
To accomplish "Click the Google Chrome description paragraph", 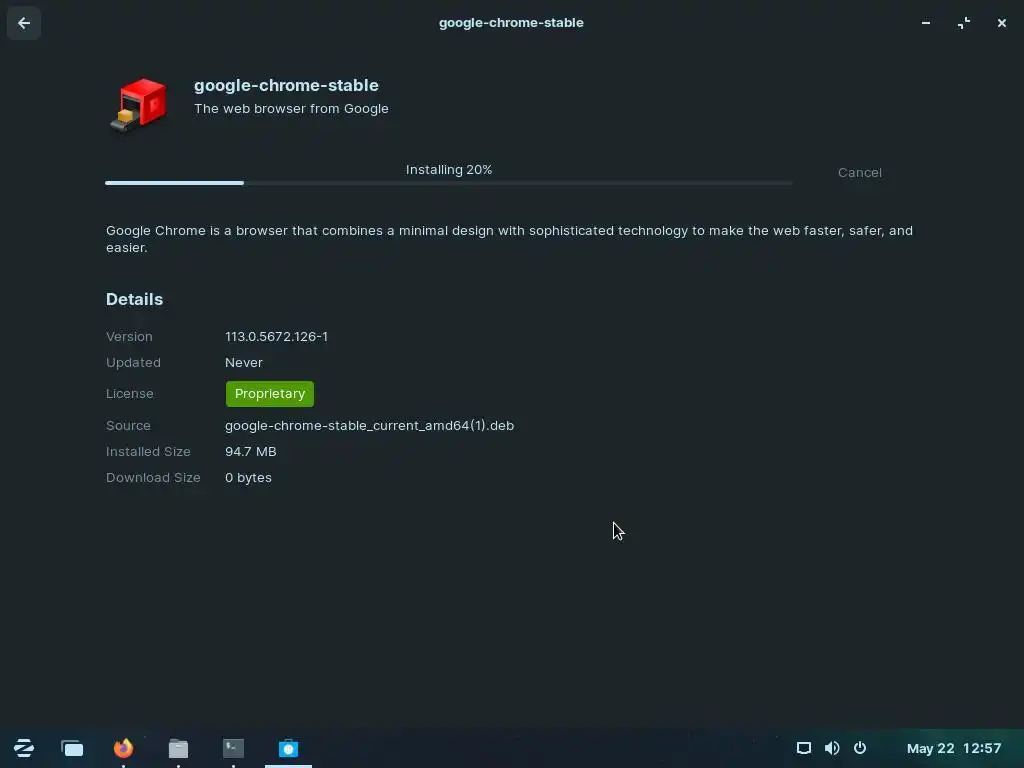I will tap(509, 239).
